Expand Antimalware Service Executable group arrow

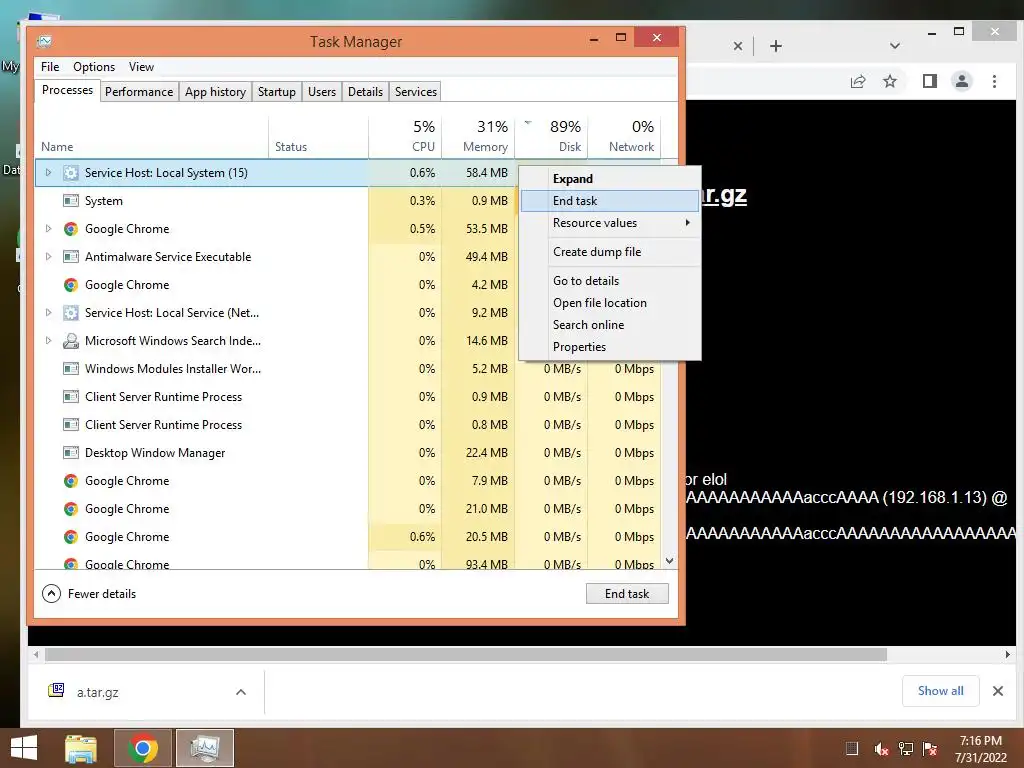pos(48,257)
